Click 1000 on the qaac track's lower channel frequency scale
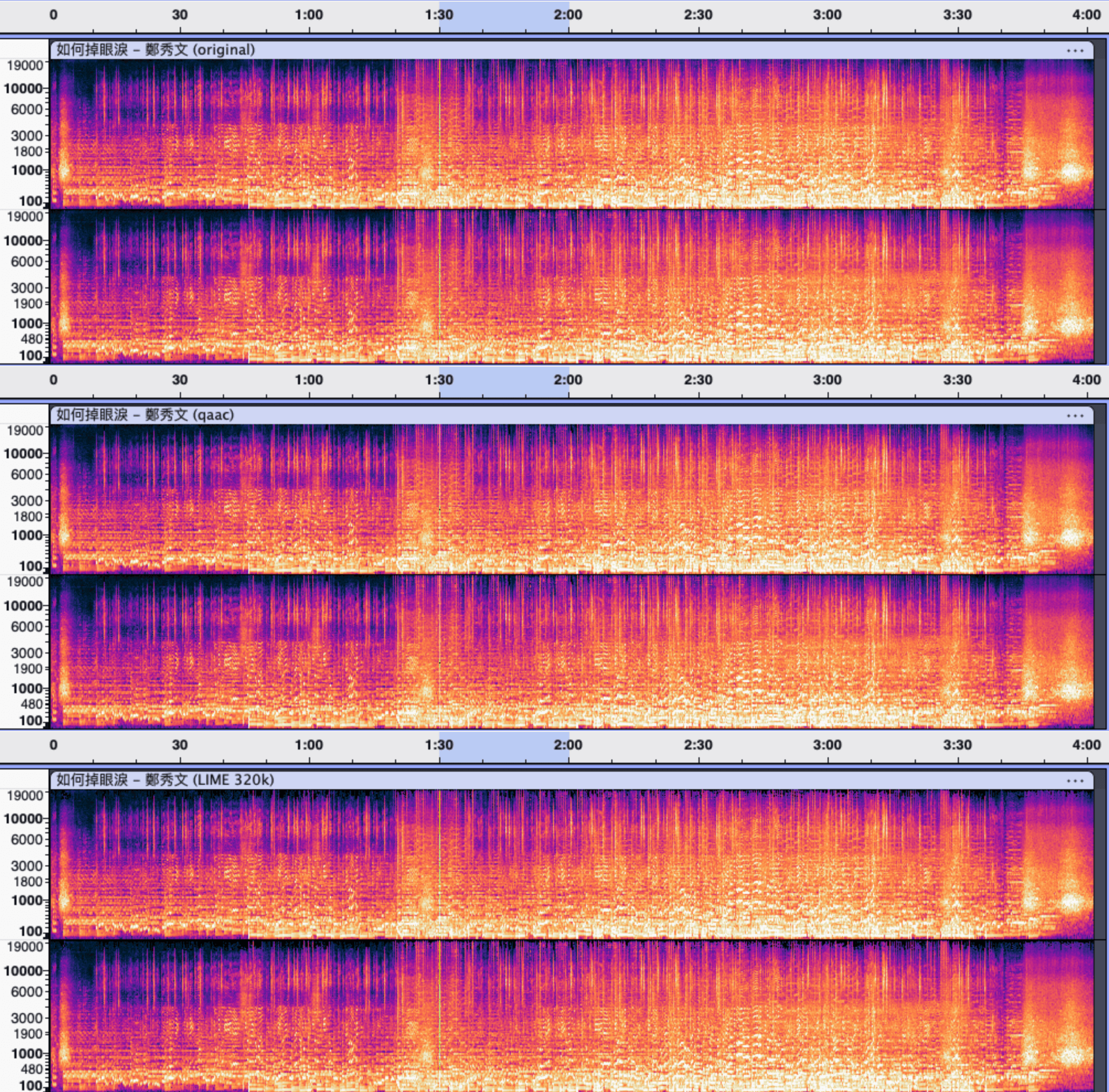1109x1092 pixels. pos(27,688)
